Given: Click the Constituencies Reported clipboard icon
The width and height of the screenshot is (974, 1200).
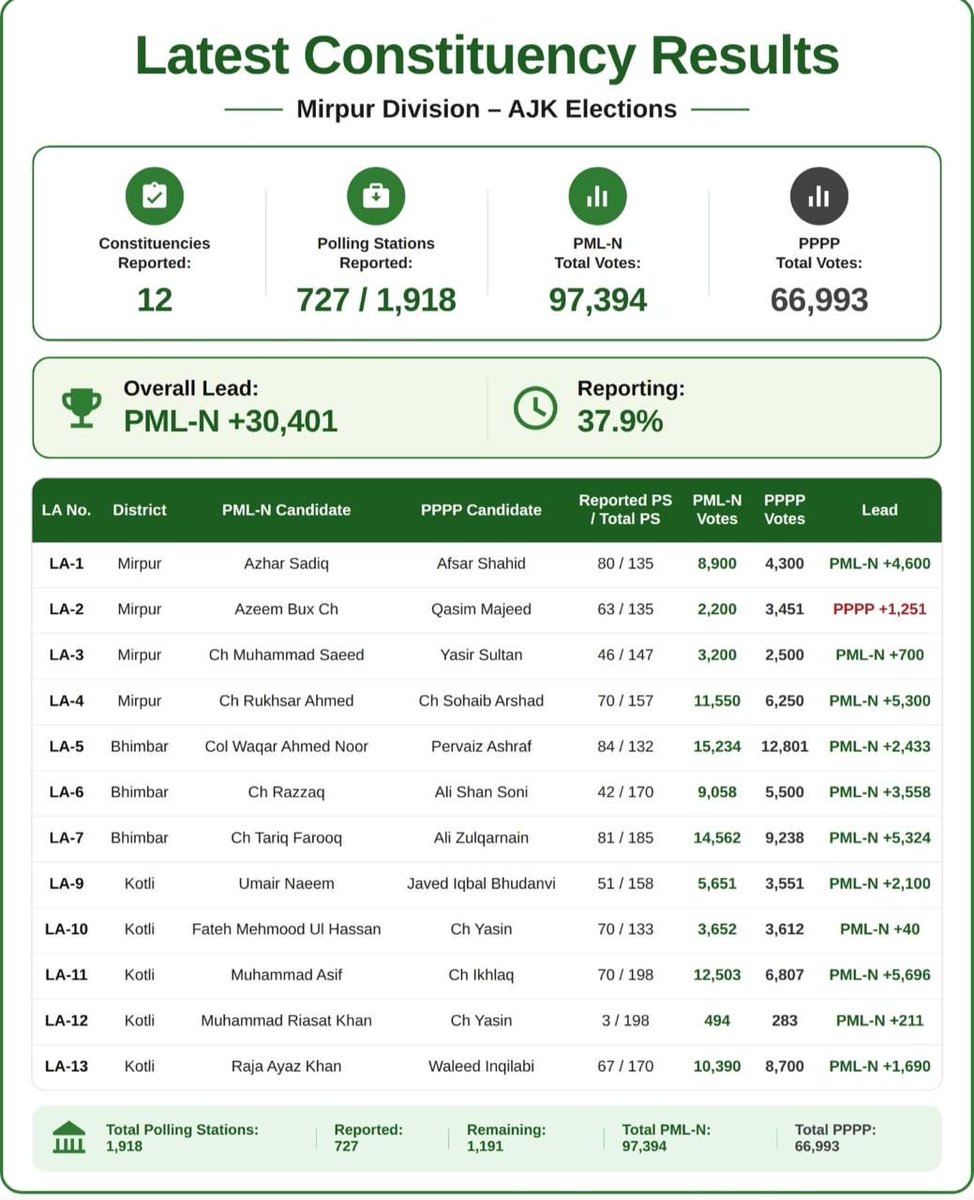Looking at the screenshot, I should tap(154, 196).
